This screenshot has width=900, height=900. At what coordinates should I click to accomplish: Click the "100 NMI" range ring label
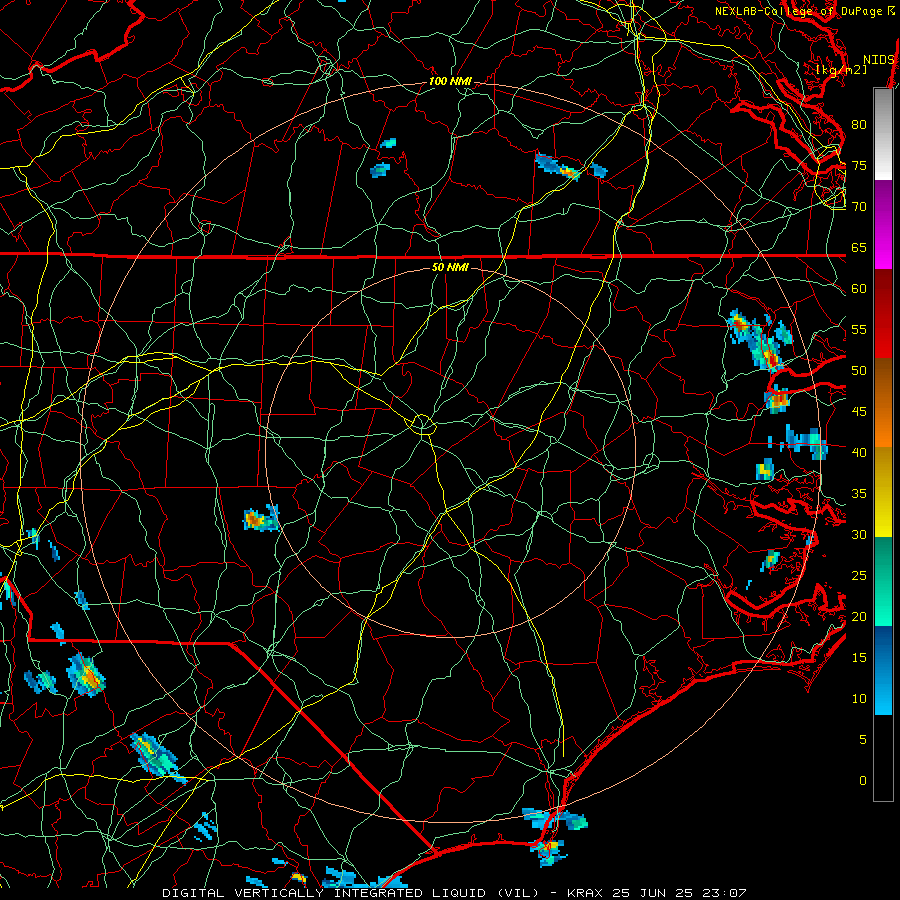tap(450, 82)
